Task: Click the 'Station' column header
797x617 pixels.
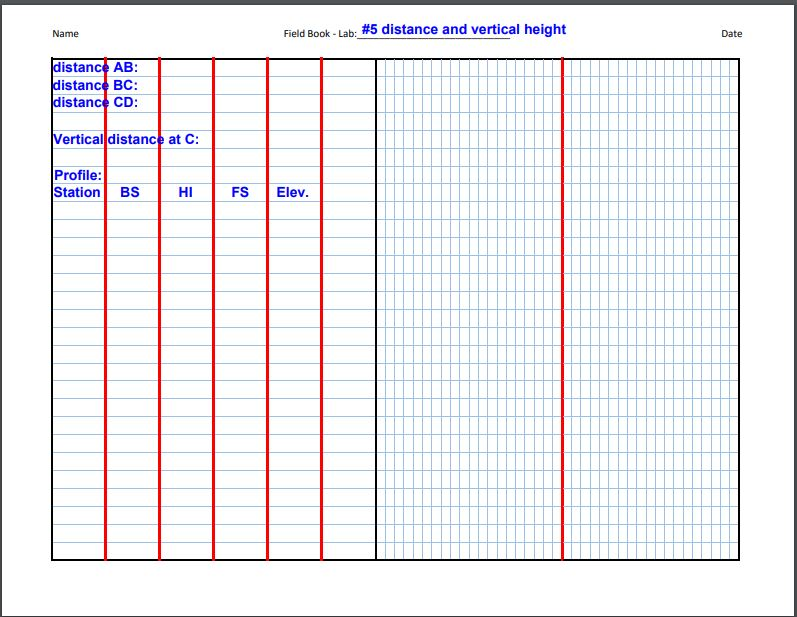Action: (77, 193)
